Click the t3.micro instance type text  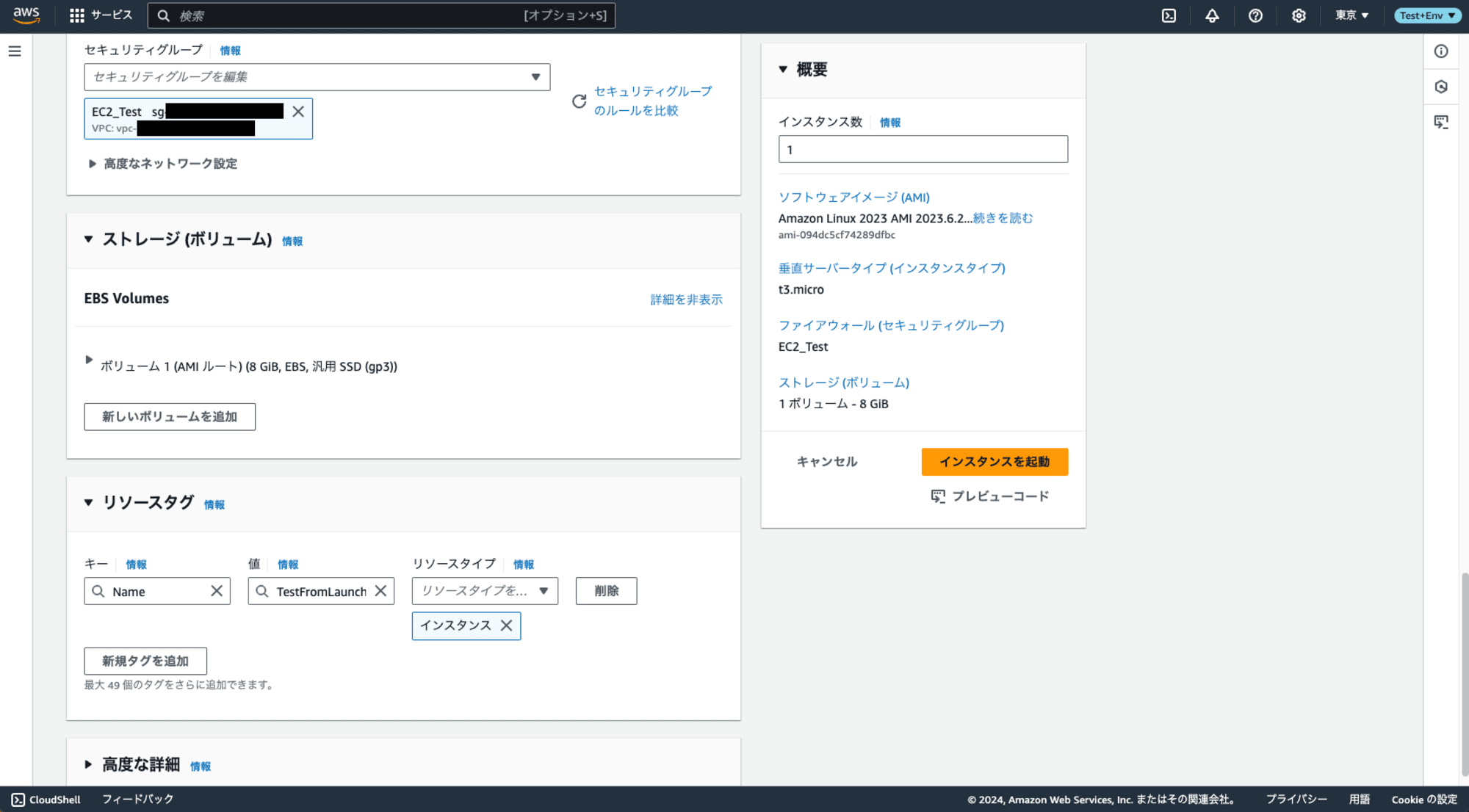tap(801, 289)
